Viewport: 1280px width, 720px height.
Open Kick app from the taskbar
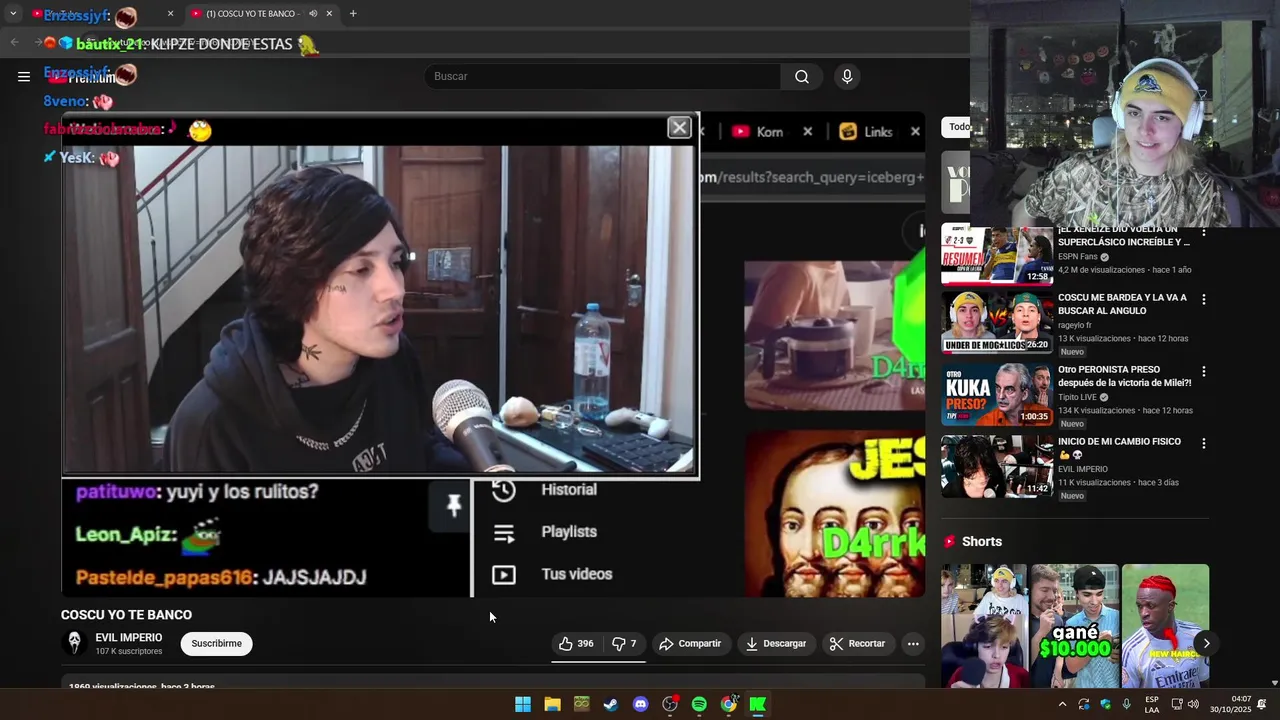[x=758, y=704]
